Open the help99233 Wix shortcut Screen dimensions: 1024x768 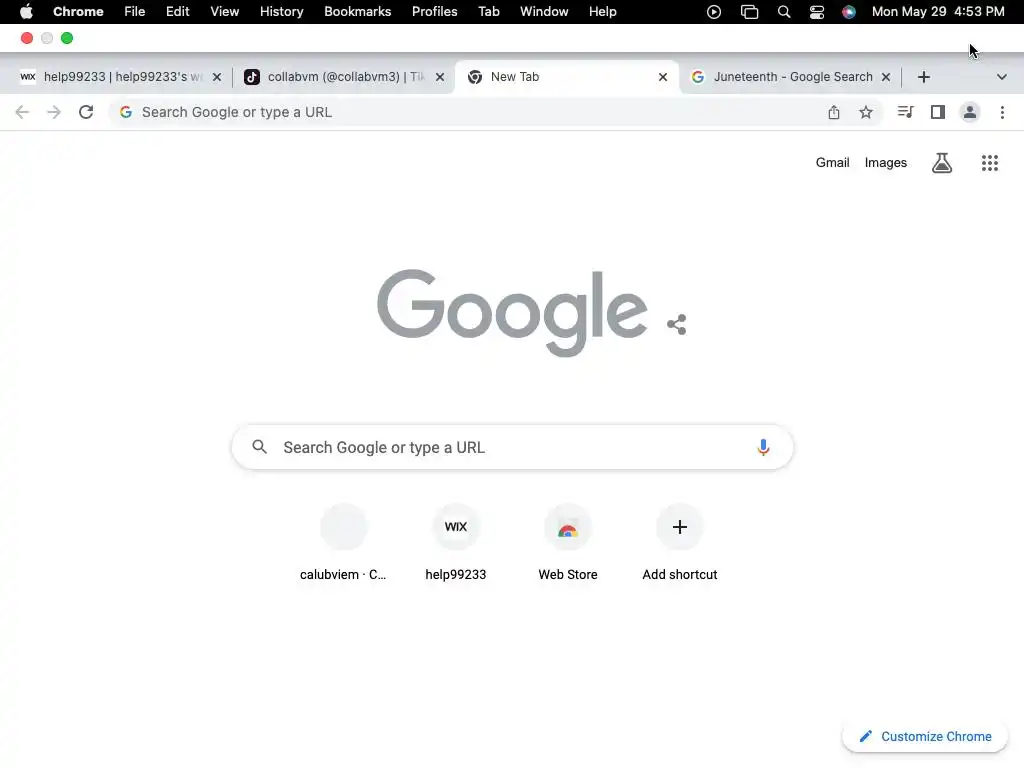point(456,543)
